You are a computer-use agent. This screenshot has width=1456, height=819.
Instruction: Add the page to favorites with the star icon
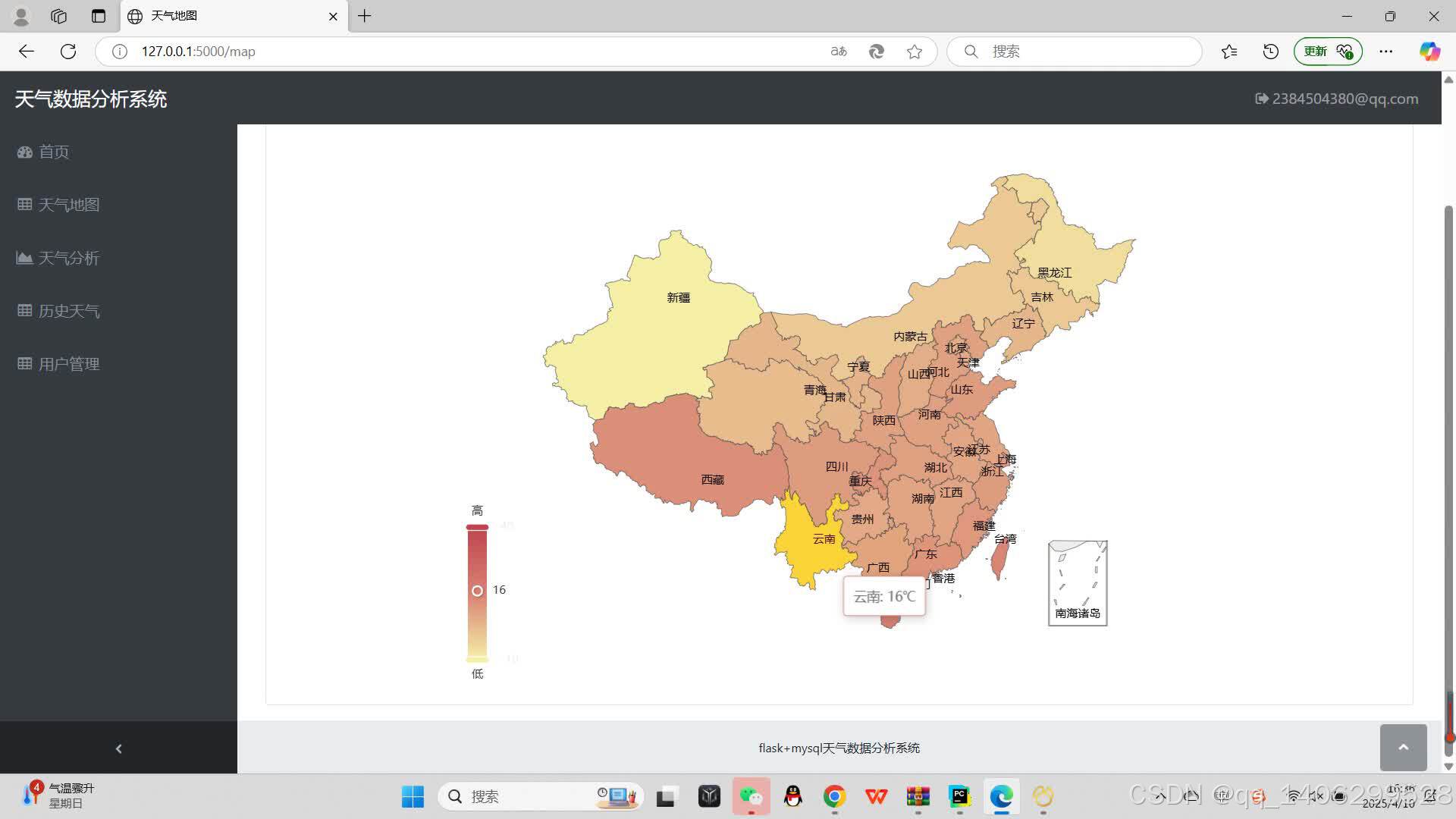coord(915,52)
